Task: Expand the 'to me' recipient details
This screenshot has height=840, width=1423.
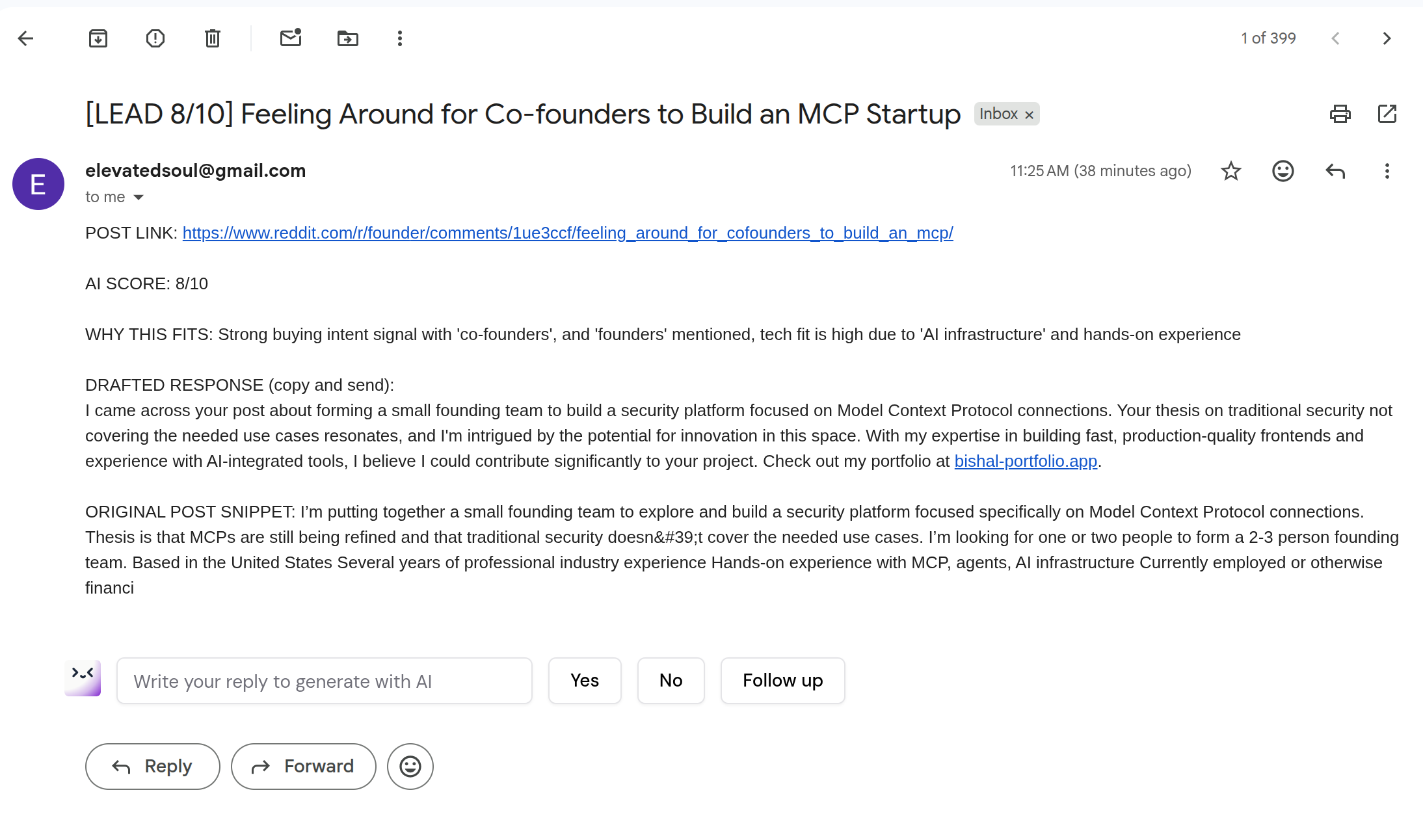Action: point(139,197)
